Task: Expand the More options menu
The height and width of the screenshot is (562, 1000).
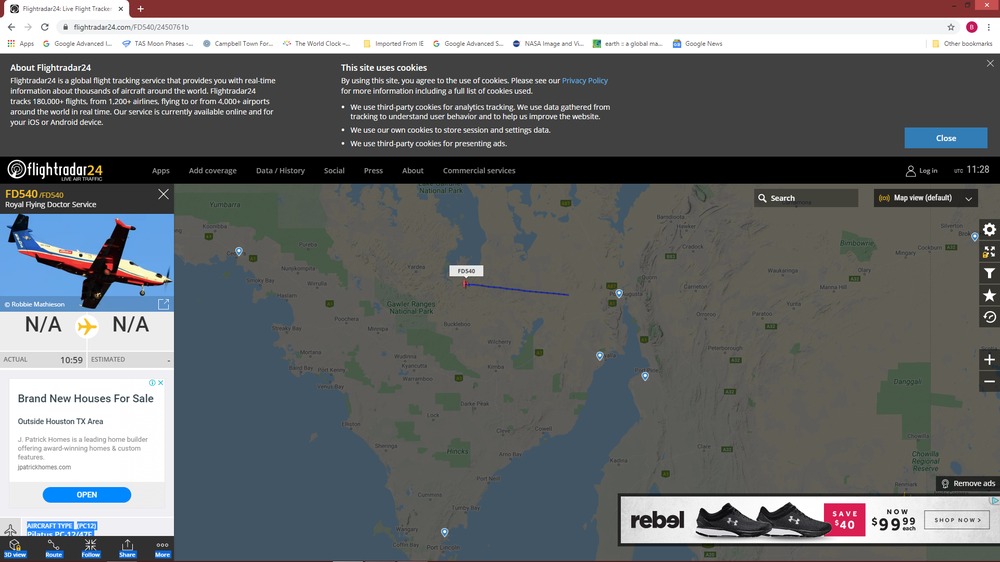Action: pos(162,548)
